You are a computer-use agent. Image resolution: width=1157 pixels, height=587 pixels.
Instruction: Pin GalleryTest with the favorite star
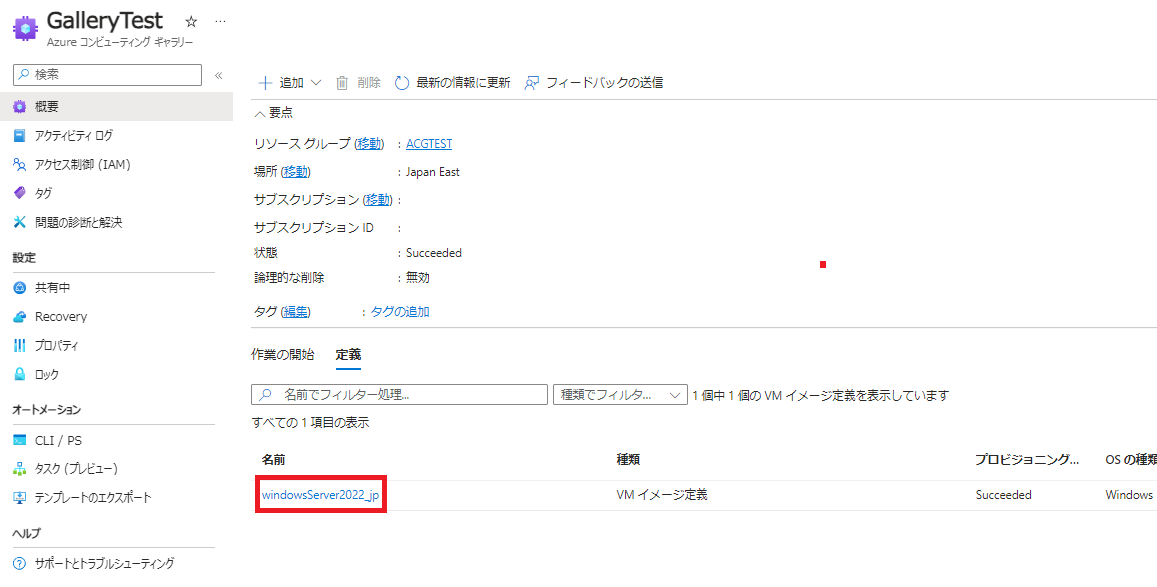click(x=191, y=21)
